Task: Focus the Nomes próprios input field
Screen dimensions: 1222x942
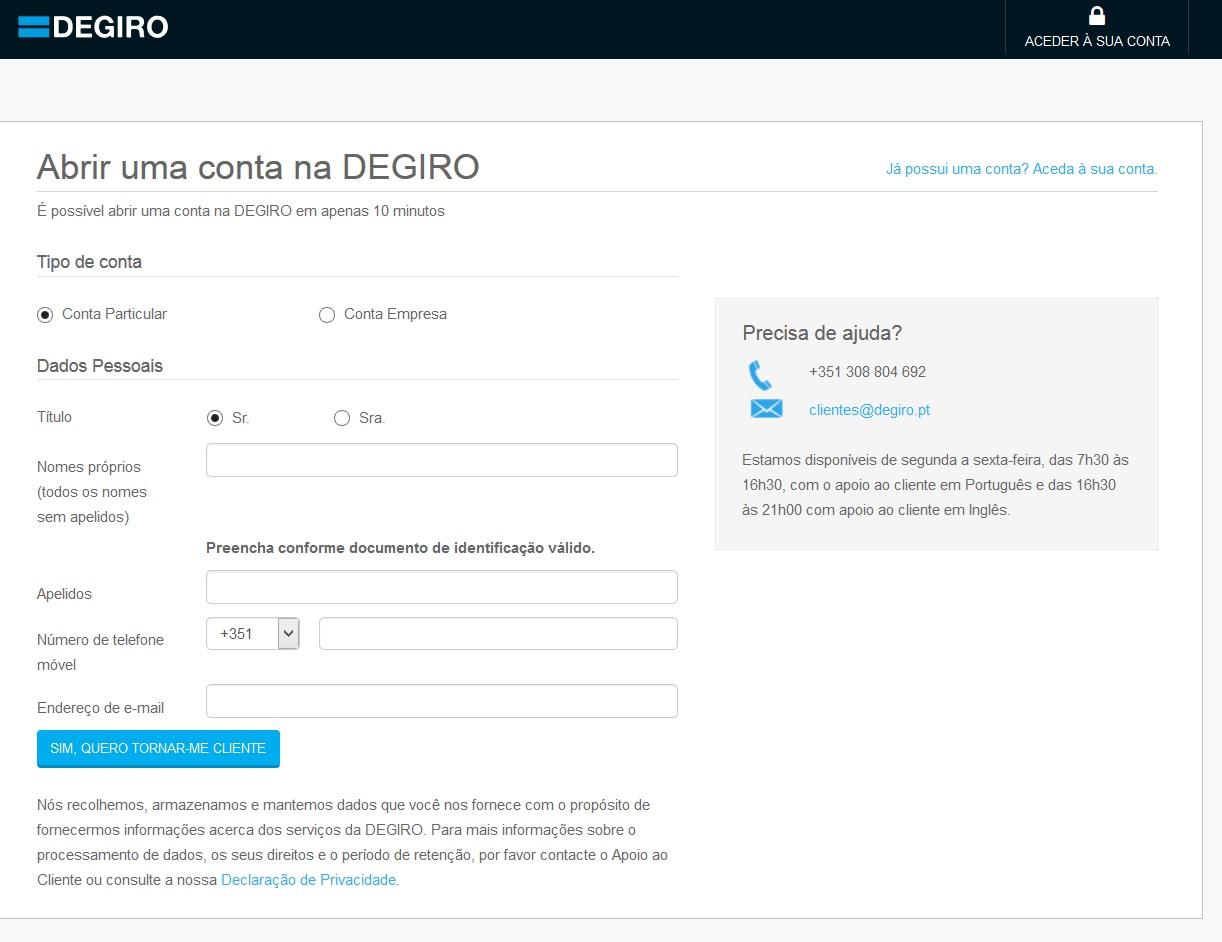Action: [x=441, y=460]
